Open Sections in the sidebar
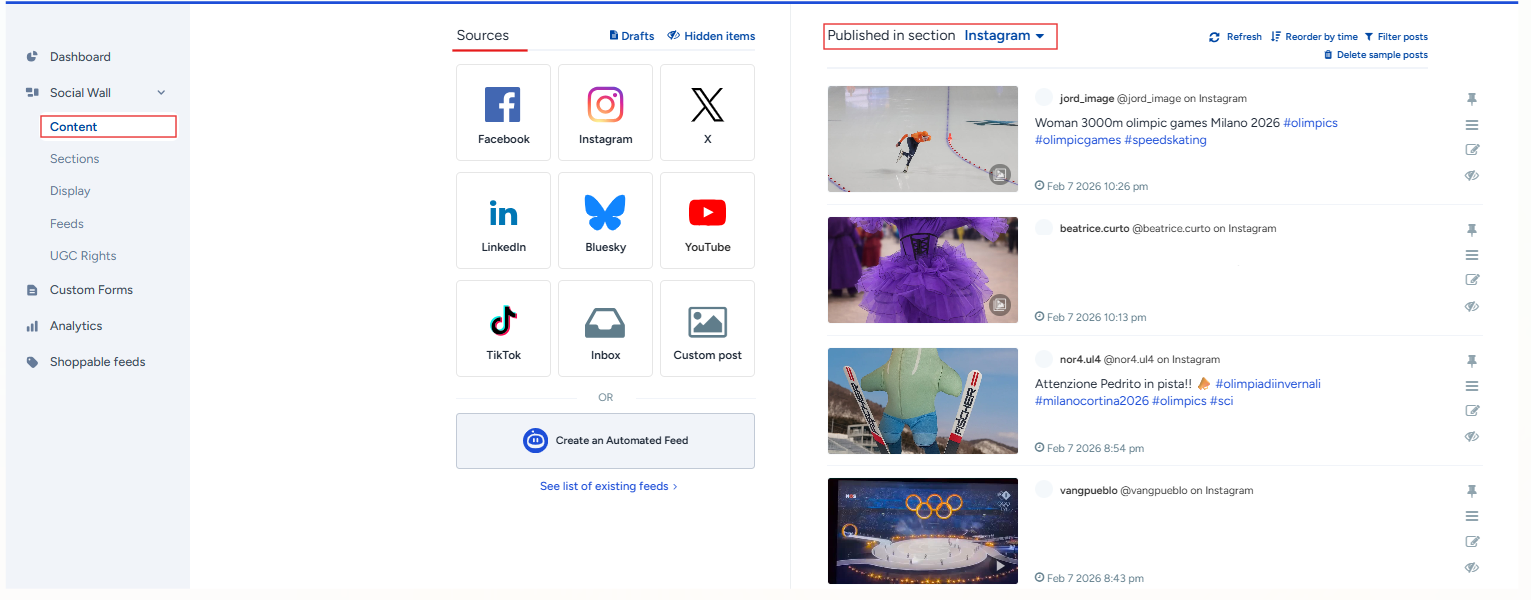 [75, 159]
